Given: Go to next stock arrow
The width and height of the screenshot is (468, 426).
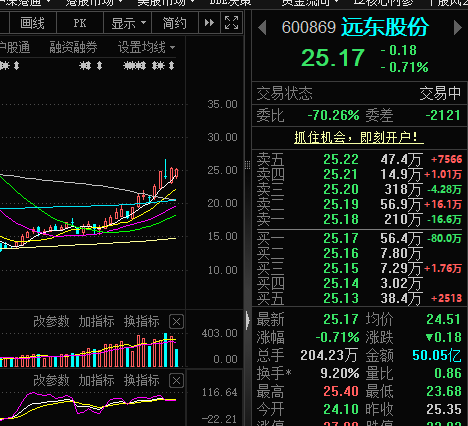Looking at the screenshot, I should point(458,27).
